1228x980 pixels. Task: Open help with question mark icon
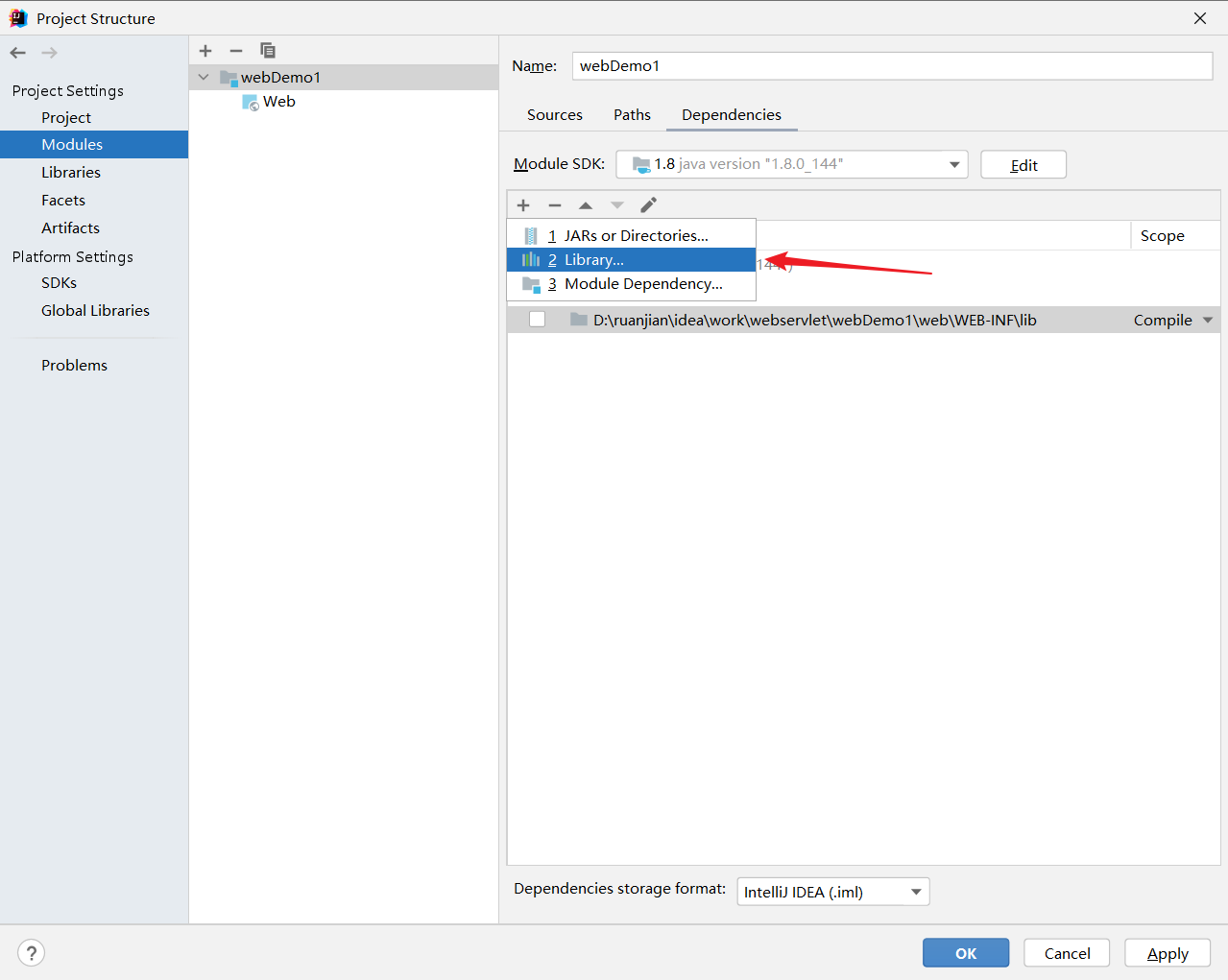(x=32, y=952)
